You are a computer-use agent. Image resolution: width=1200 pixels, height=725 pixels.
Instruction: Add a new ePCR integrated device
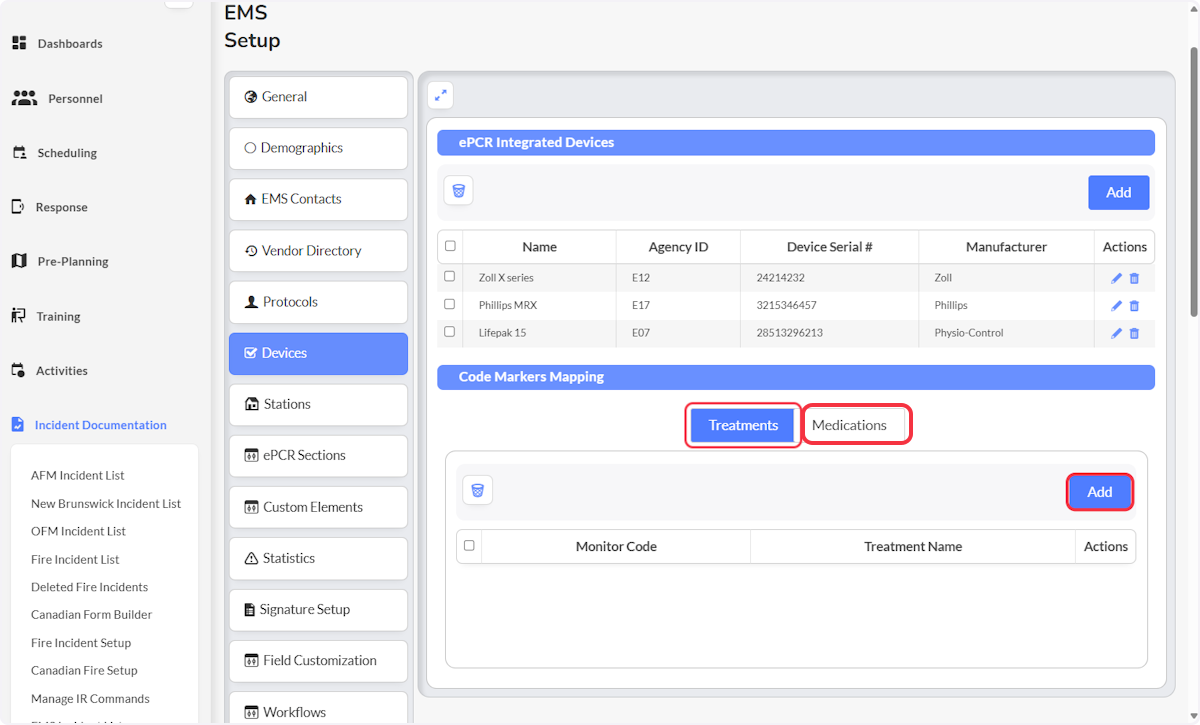point(1118,192)
